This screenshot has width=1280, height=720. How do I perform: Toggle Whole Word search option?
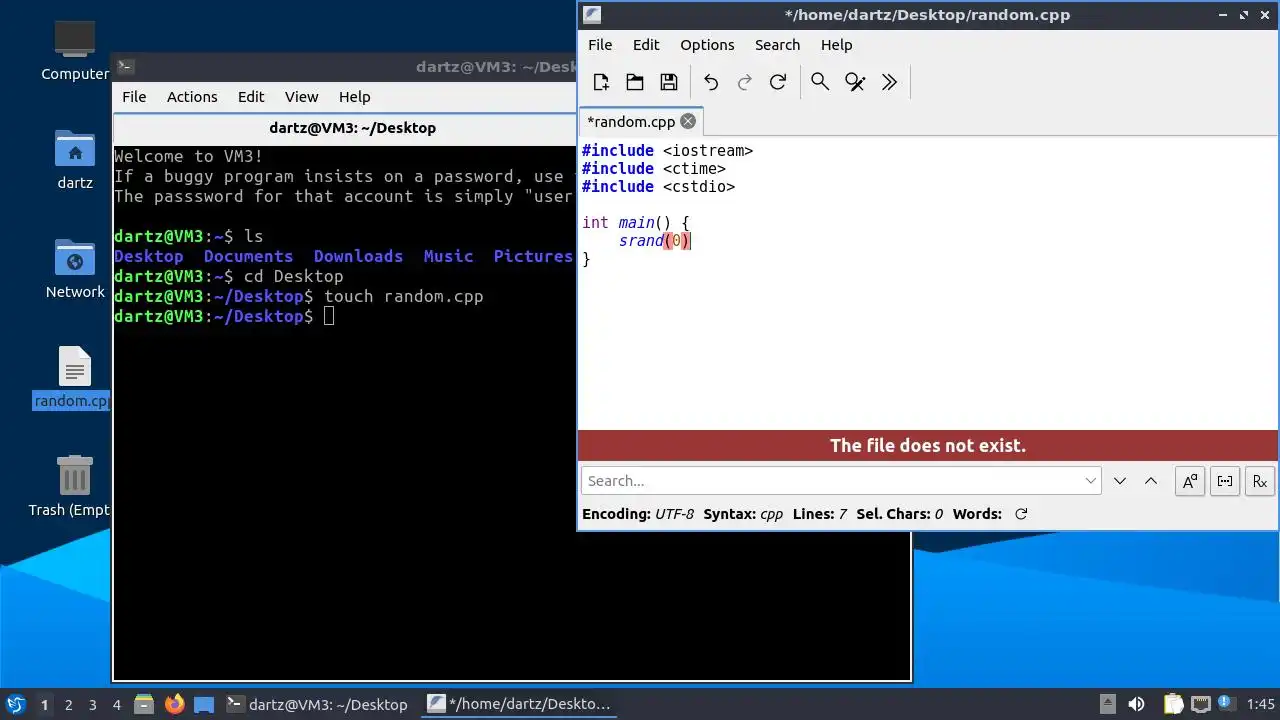[x=1225, y=481]
